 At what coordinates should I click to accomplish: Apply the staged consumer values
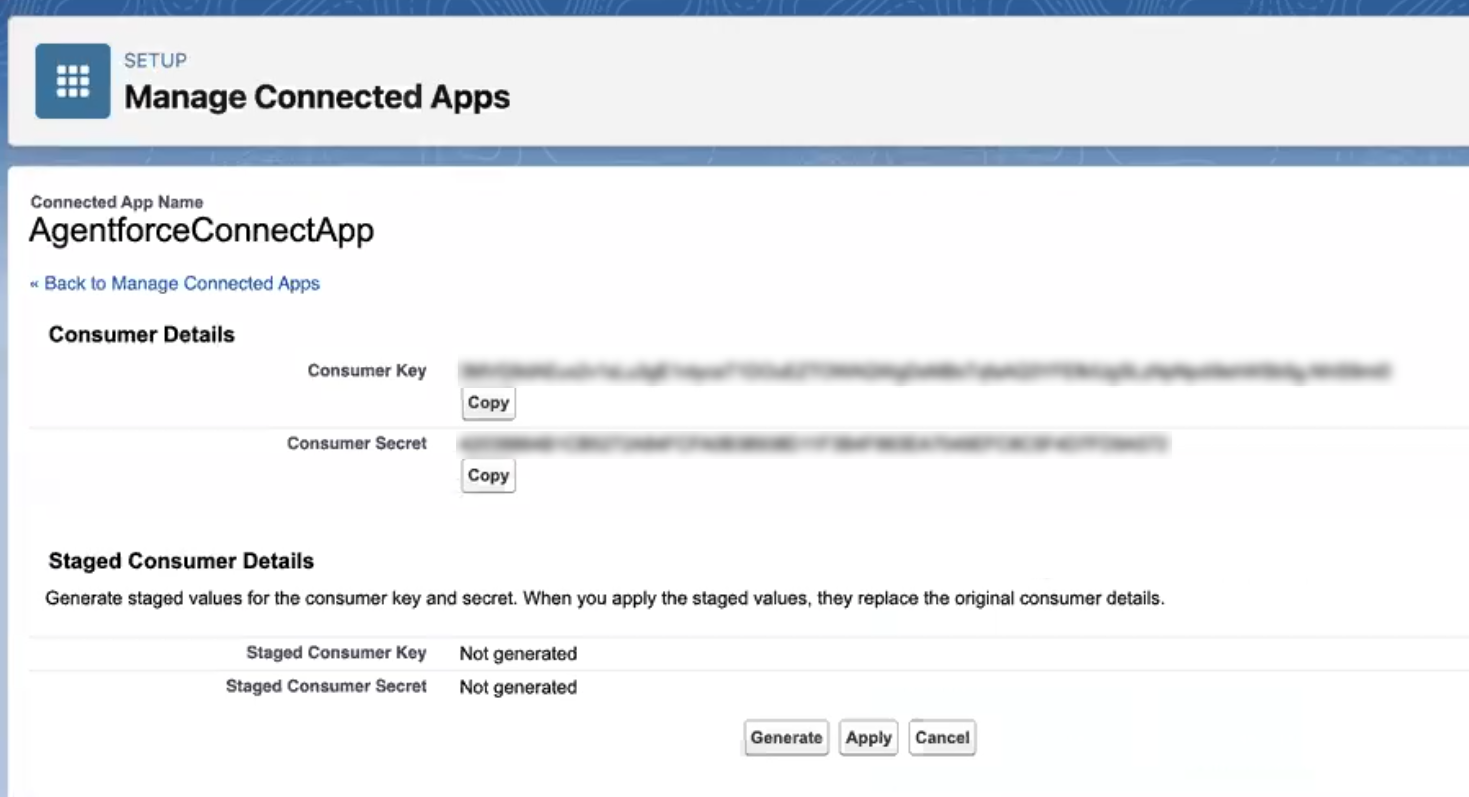coord(868,738)
